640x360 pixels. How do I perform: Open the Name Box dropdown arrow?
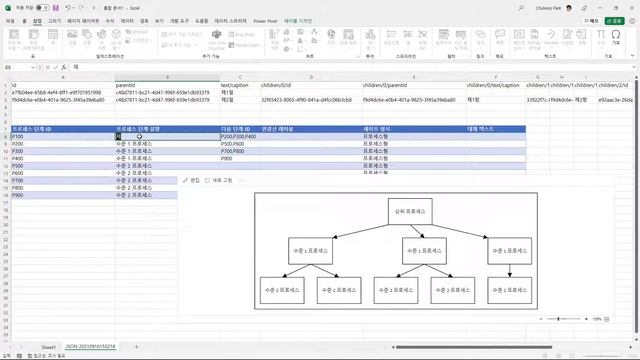33,67
